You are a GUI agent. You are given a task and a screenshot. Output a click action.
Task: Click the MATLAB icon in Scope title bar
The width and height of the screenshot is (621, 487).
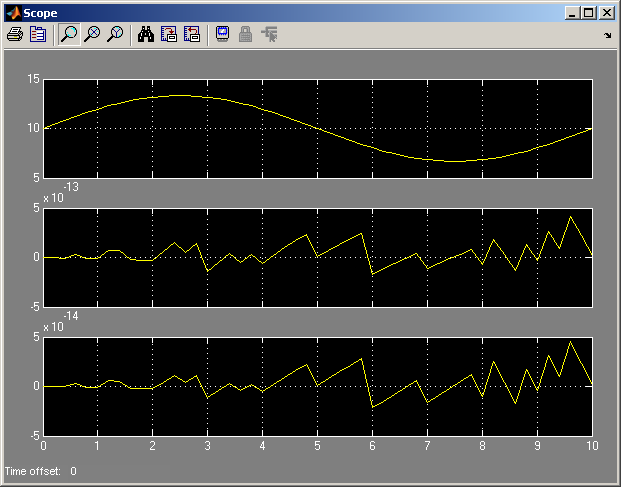(x=14, y=13)
